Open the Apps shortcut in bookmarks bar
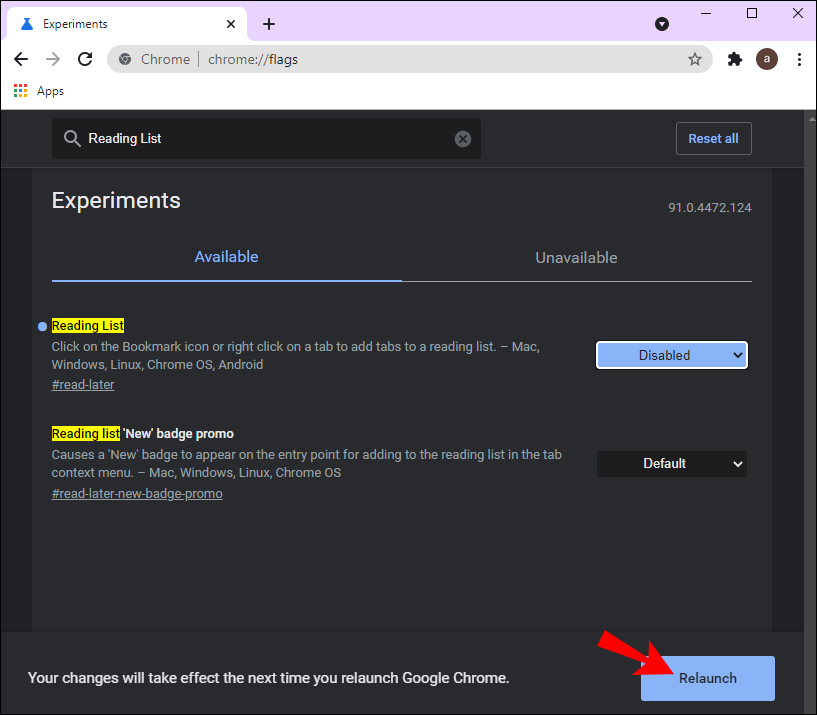Image resolution: width=817 pixels, height=715 pixels. tap(39, 91)
